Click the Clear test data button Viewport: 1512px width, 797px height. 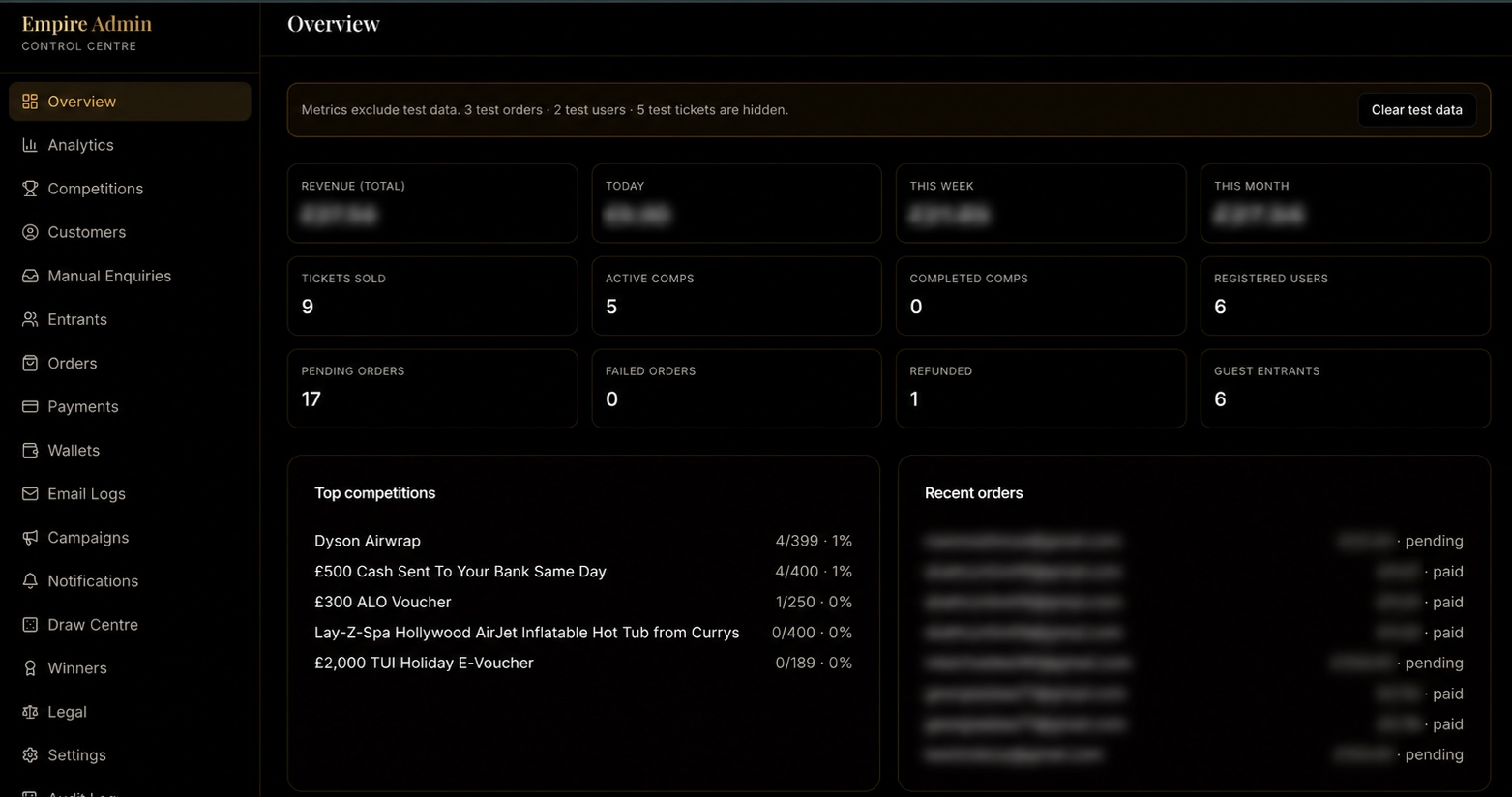1416,110
